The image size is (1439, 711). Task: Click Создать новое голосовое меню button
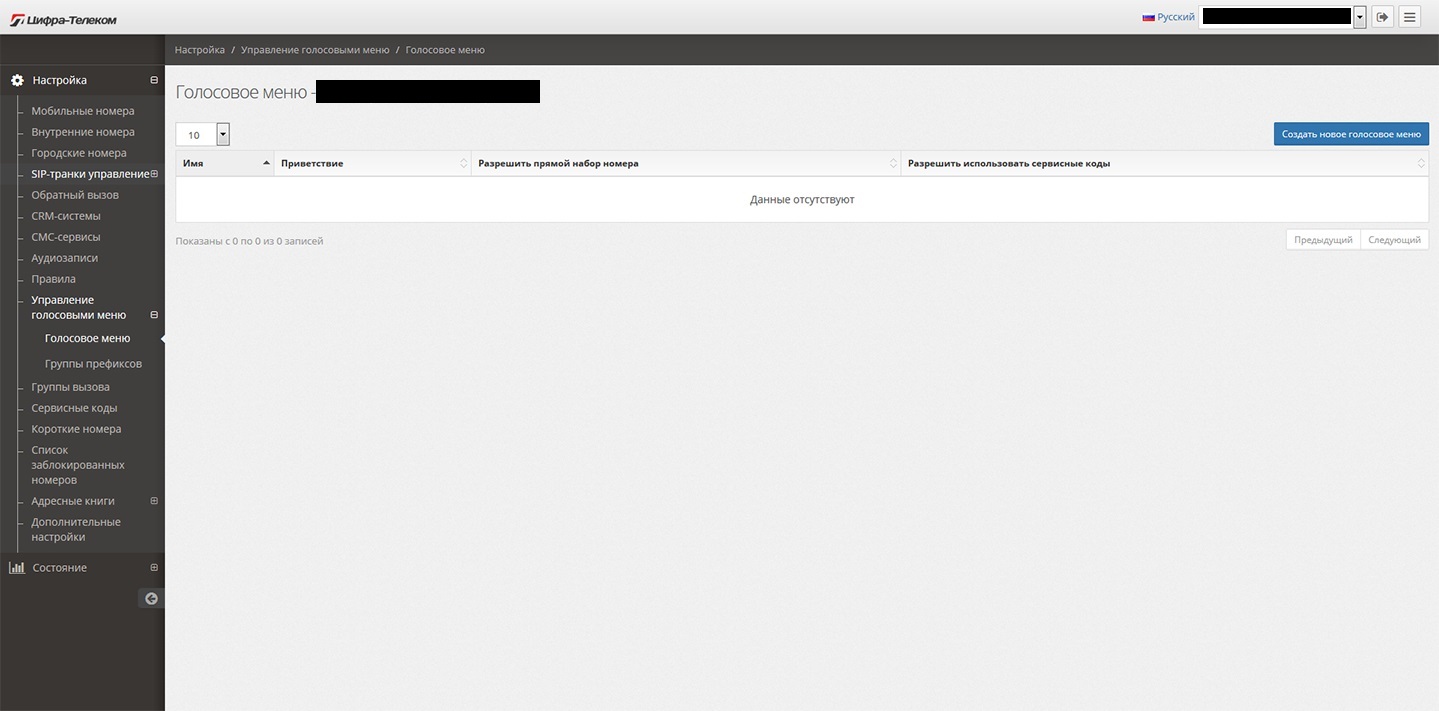1351,134
